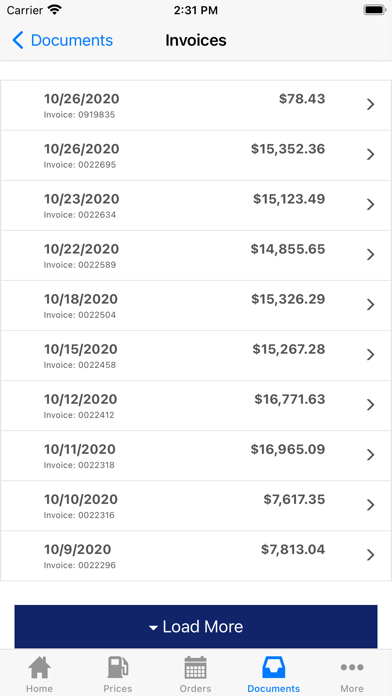Open the 10/18/2020 invoice row
The height and width of the screenshot is (696, 392).
(196, 305)
